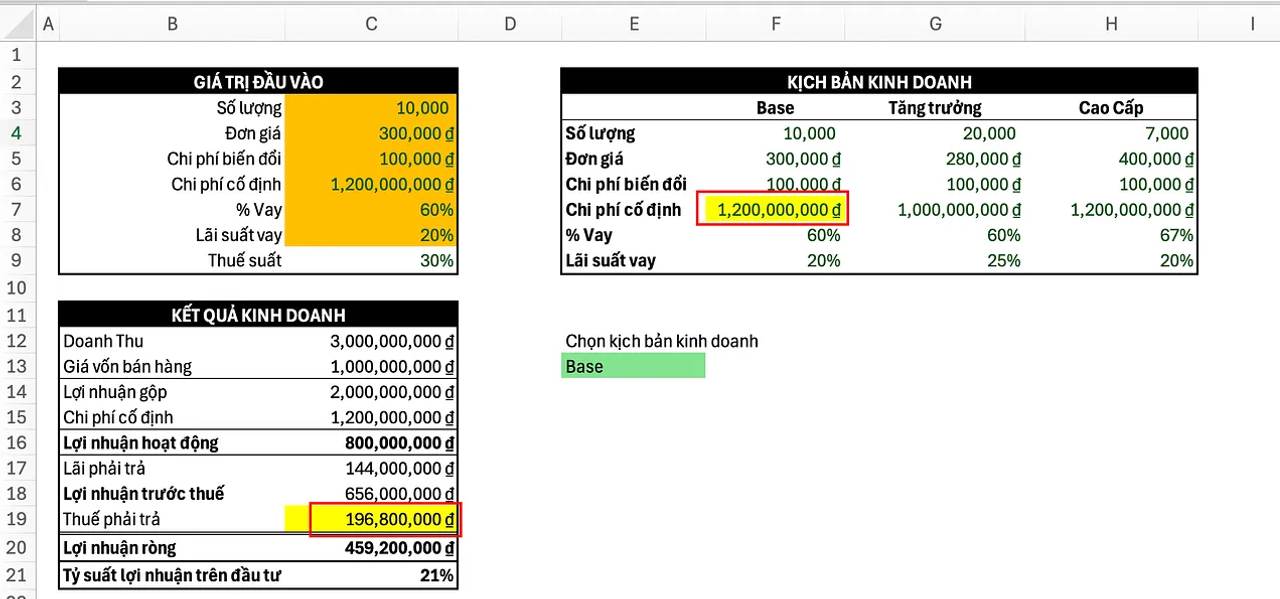Select the column F header
This screenshot has height=599, width=1280.
click(775, 23)
